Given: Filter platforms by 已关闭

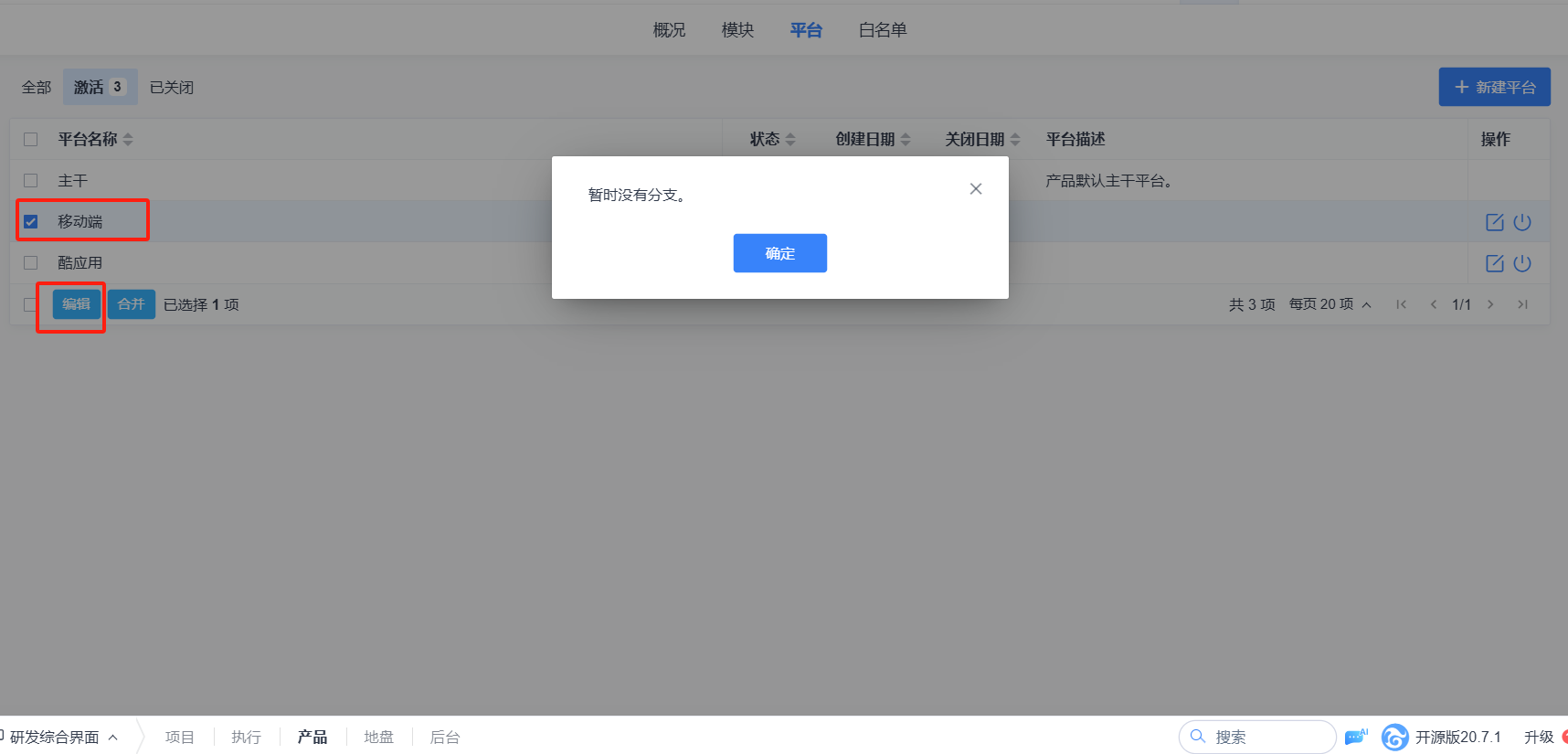Looking at the screenshot, I should click(172, 87).
